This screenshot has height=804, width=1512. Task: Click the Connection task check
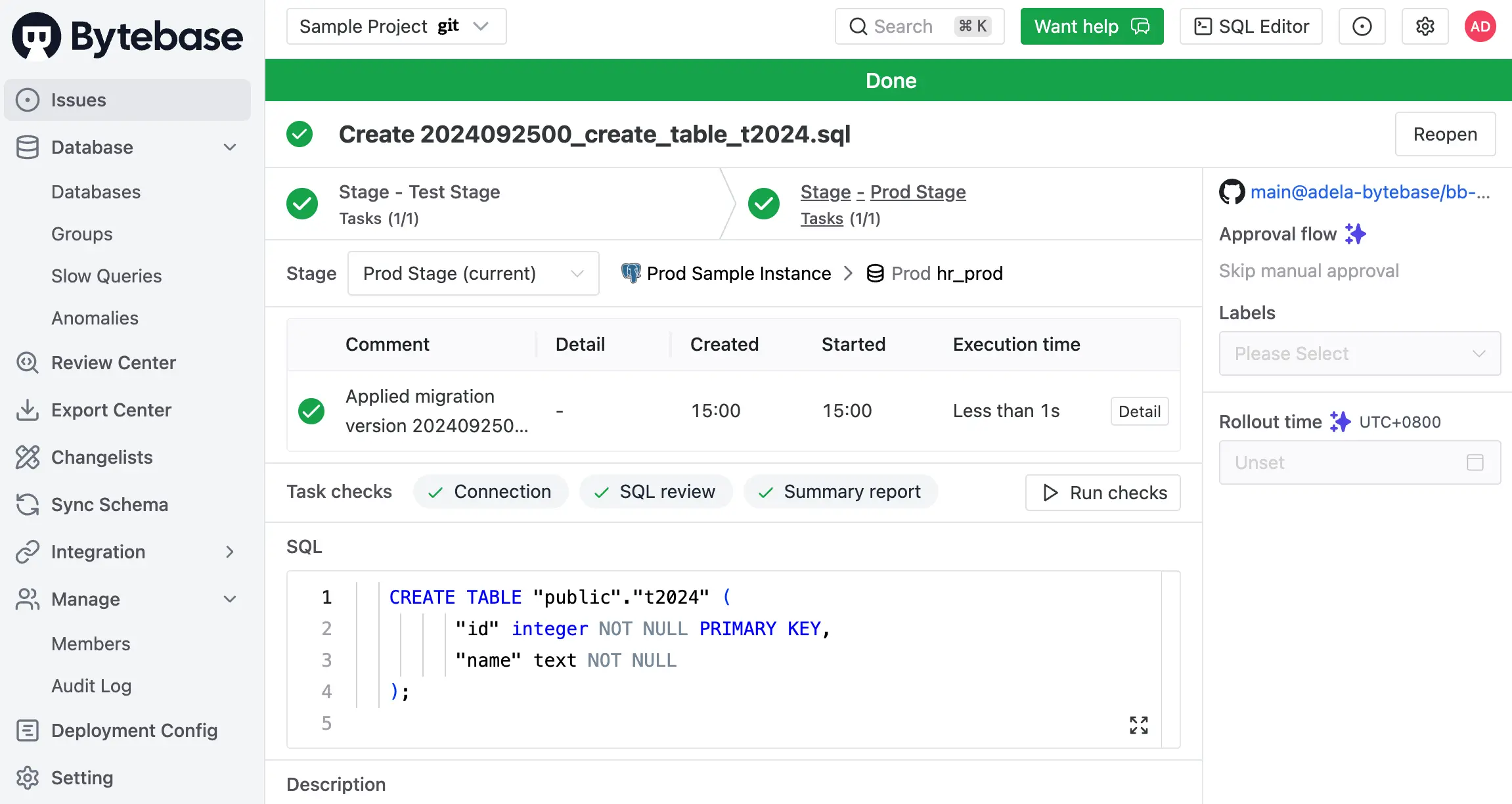coord(490,491)
